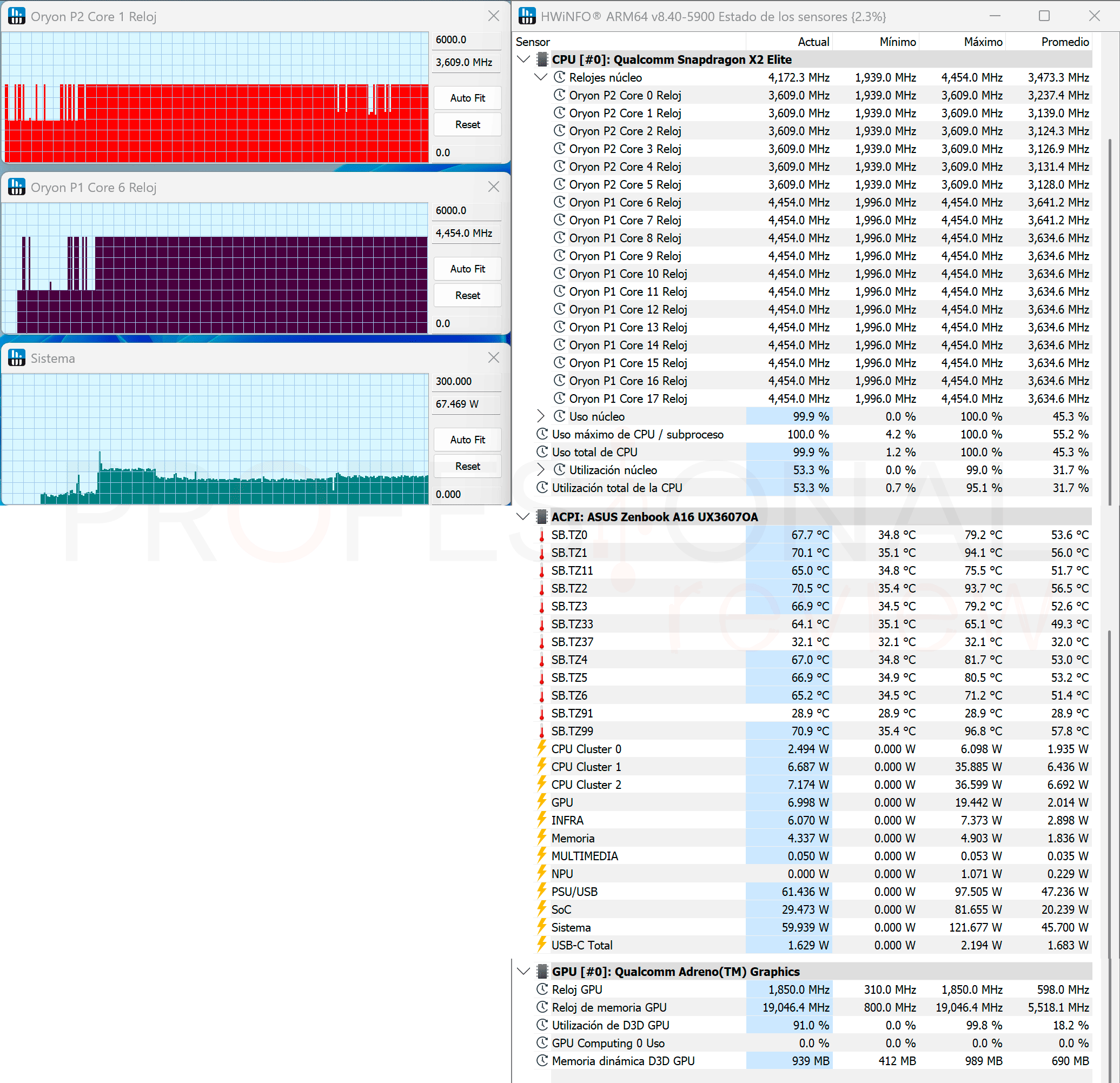Click the Mínimo column header
This screenshot has height=1083, width=1120.
(x=876, y=42)
